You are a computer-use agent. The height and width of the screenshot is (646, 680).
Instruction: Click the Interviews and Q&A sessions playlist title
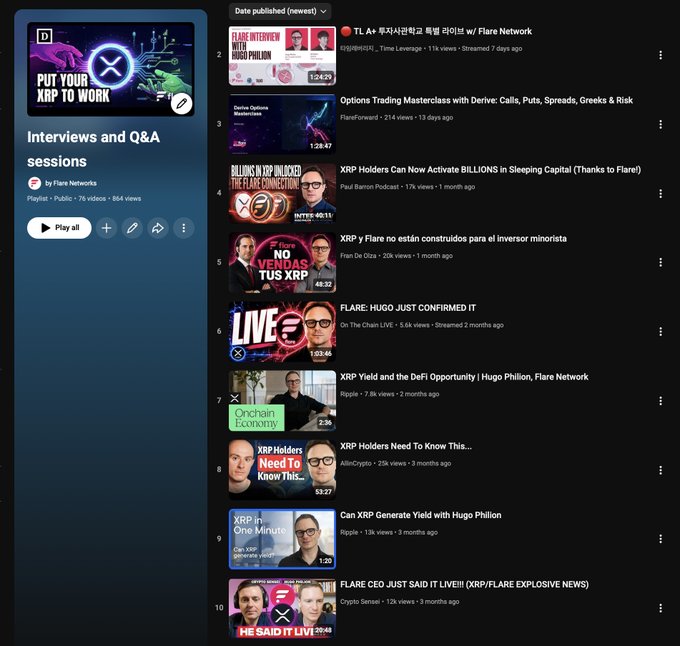[x=93, y=149]
